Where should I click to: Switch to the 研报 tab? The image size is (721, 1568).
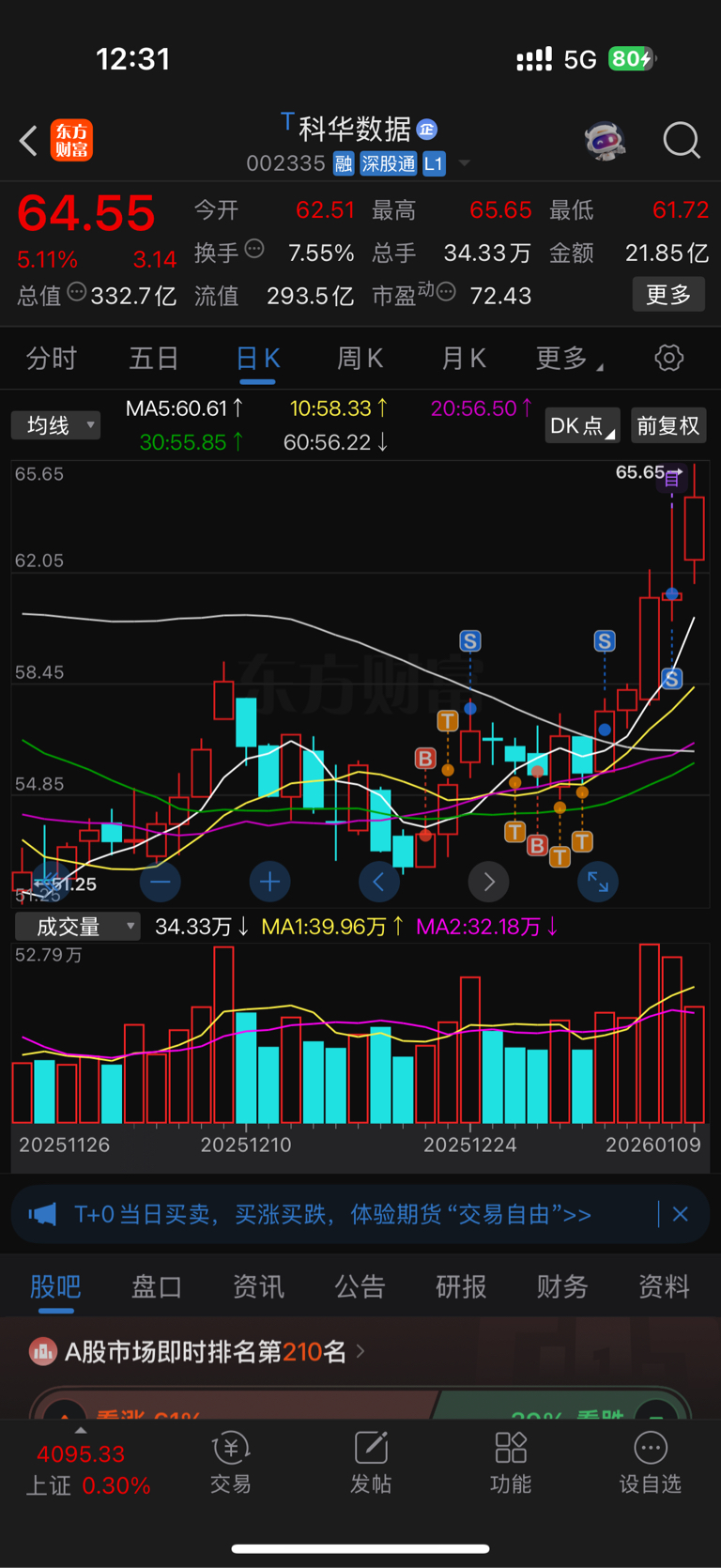(x=461, y=1286)
